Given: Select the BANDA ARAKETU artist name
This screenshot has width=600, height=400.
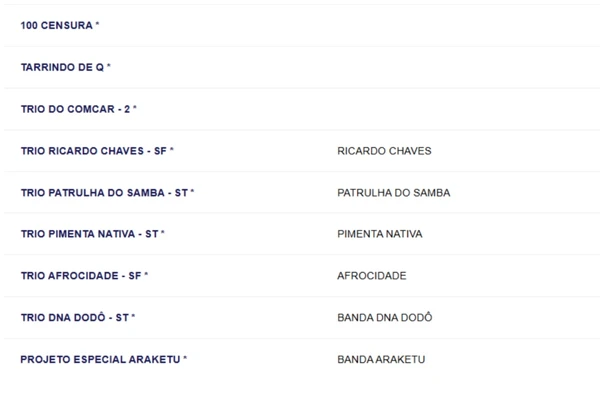Looking at the screenshot, I should click(x=381, y=359).
